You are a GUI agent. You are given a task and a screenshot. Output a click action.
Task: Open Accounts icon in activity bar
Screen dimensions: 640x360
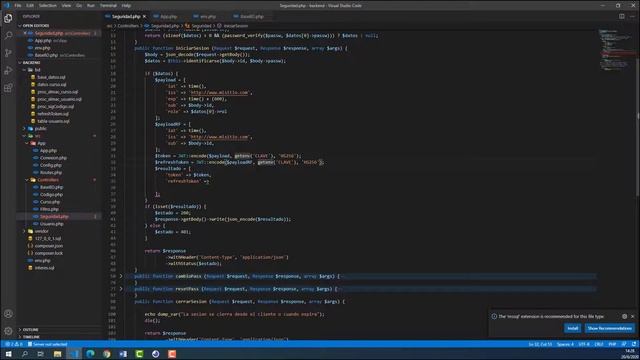(x=8, y=314)
